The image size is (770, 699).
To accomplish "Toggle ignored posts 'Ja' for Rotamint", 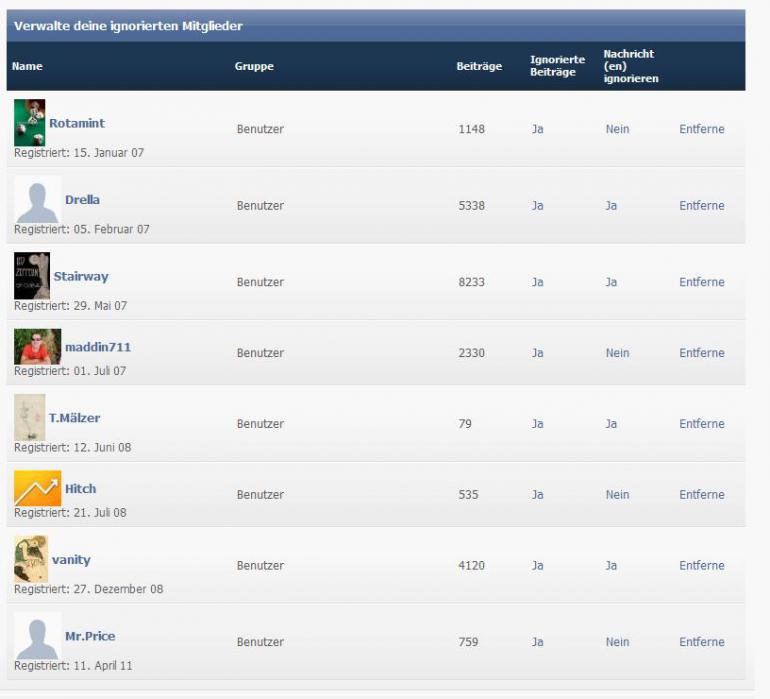I will pyautogui.click(x=538, y=129).
